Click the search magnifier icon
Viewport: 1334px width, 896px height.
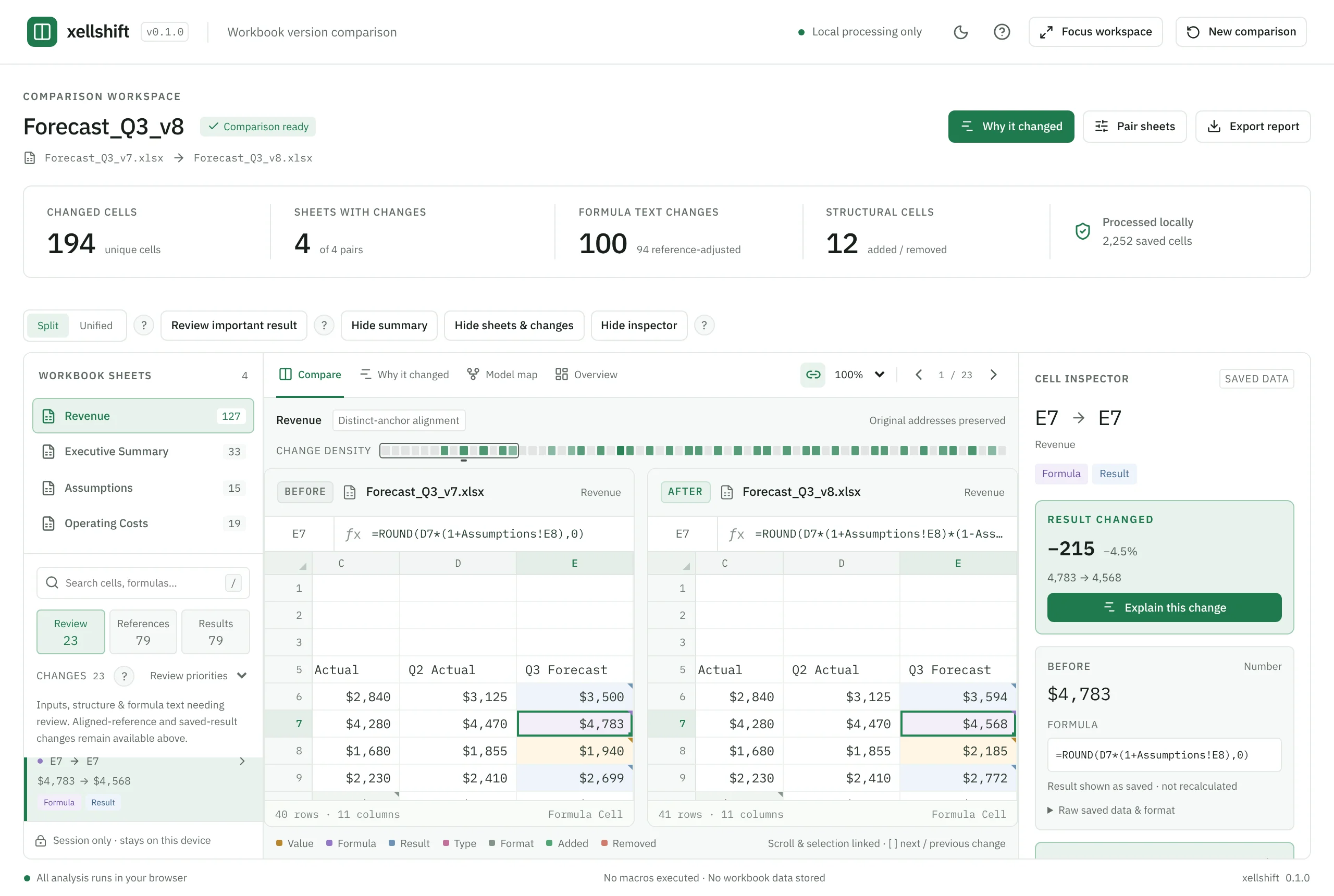(x=52, y=583)
